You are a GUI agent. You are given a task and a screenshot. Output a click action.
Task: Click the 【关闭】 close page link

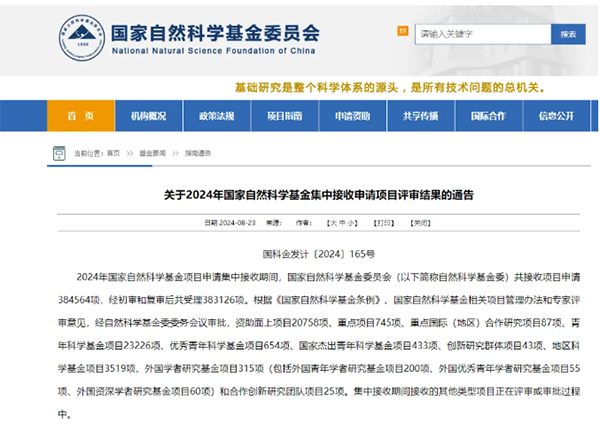click(x=420, y=223)
